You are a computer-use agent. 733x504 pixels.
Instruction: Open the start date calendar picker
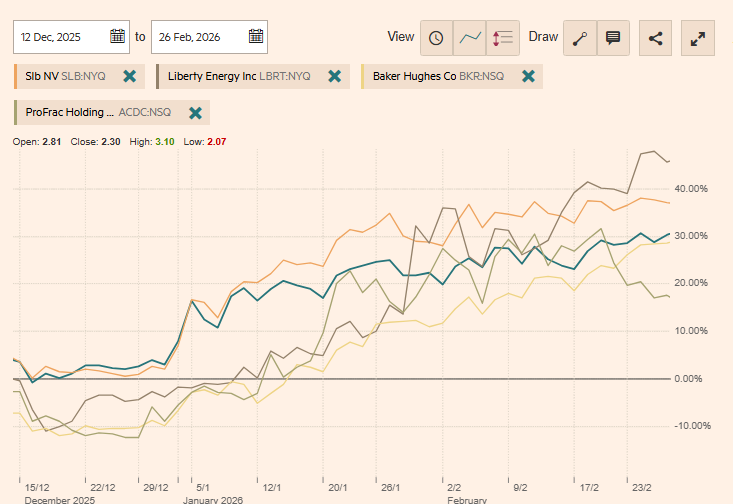tap(118, 37)
